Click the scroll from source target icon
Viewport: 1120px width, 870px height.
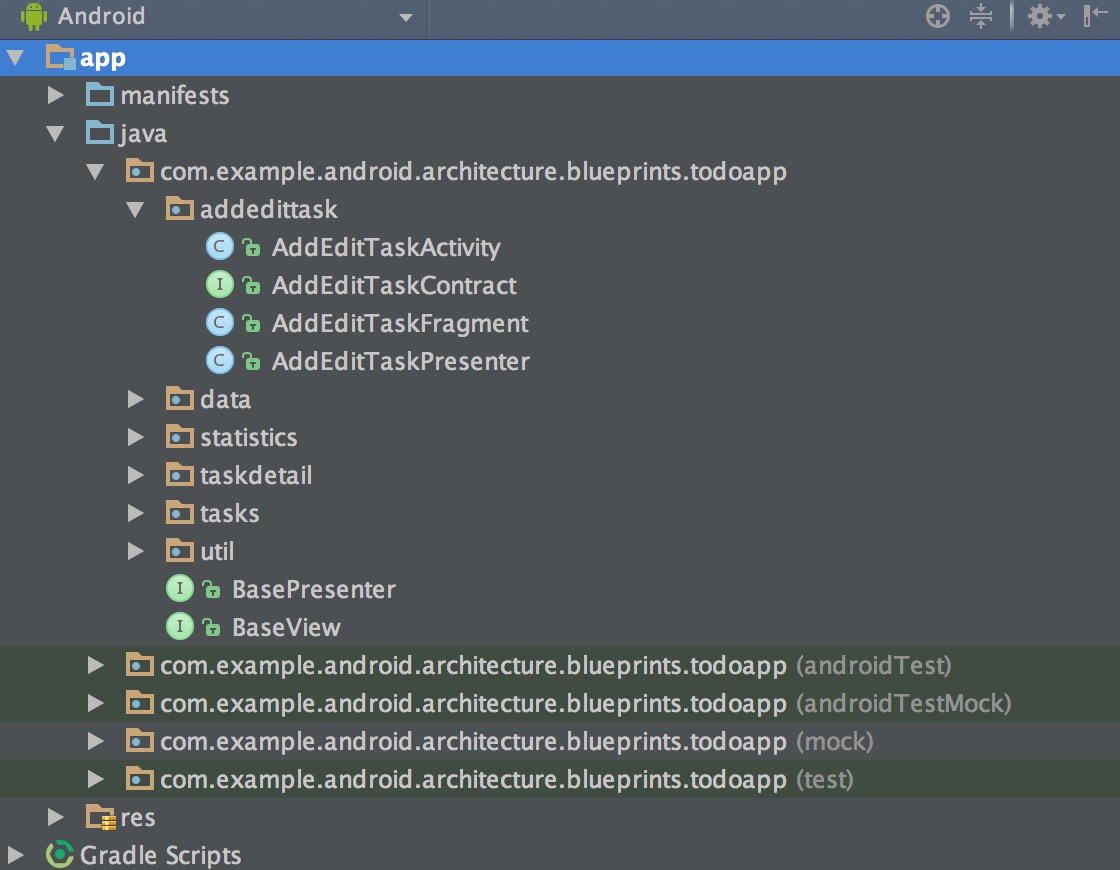click(x=937, y=16)
